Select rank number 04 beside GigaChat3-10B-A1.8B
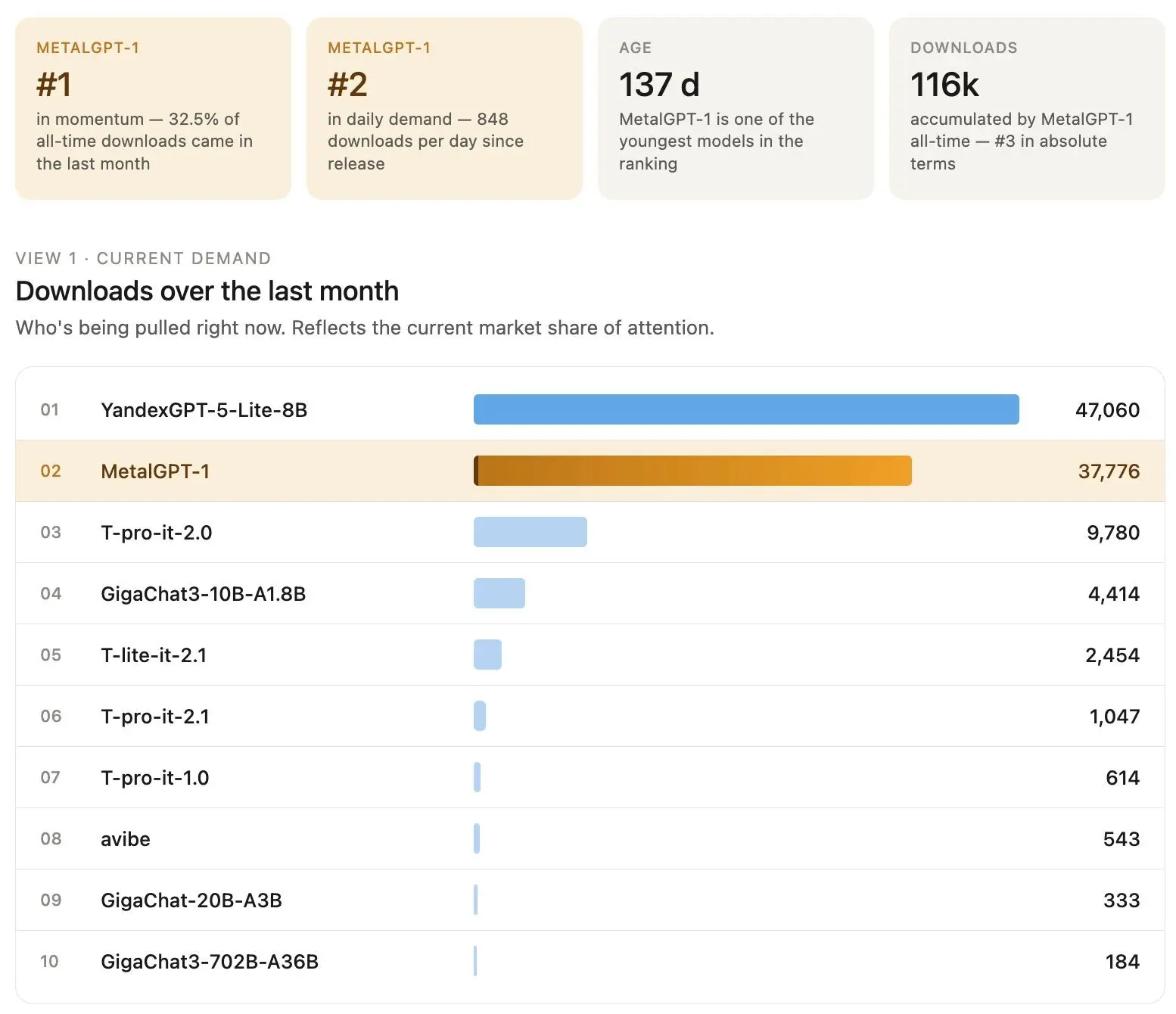The image size is (1176, 1014). (x=51, y=594)
